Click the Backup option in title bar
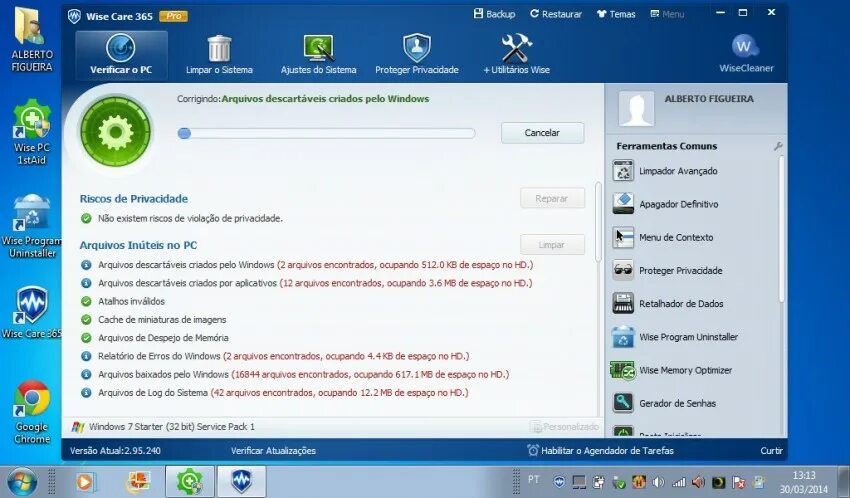This screenshot has height=498, width=850. [x=494, y=14]
